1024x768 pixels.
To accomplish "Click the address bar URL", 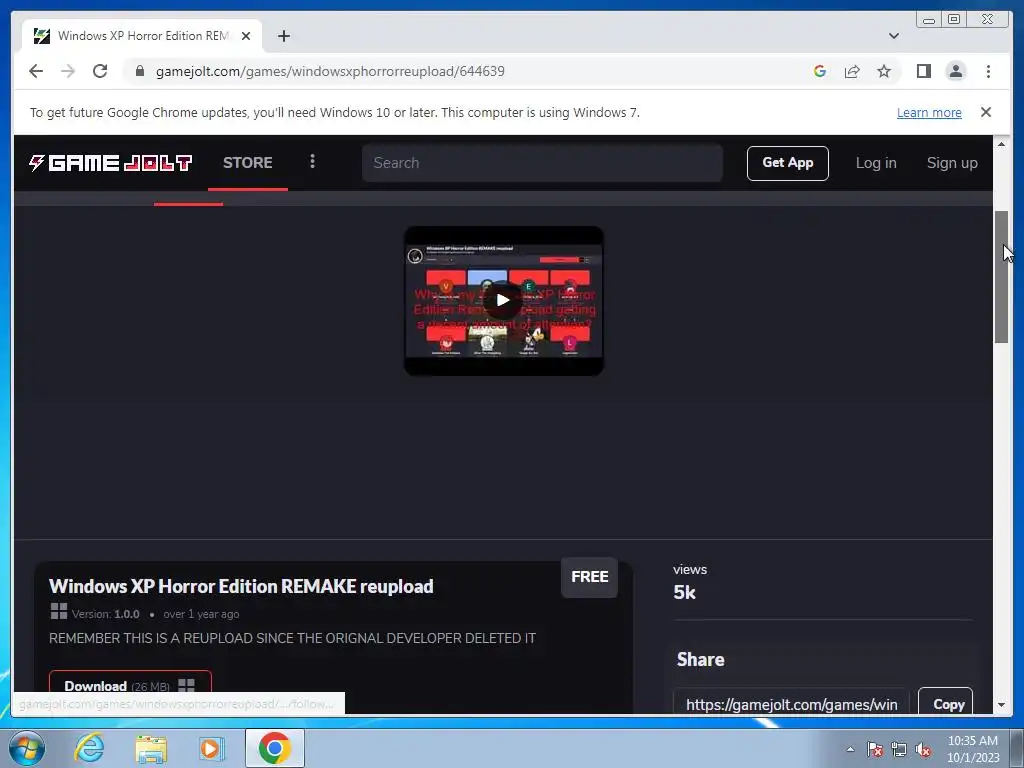I will (330, 71).
